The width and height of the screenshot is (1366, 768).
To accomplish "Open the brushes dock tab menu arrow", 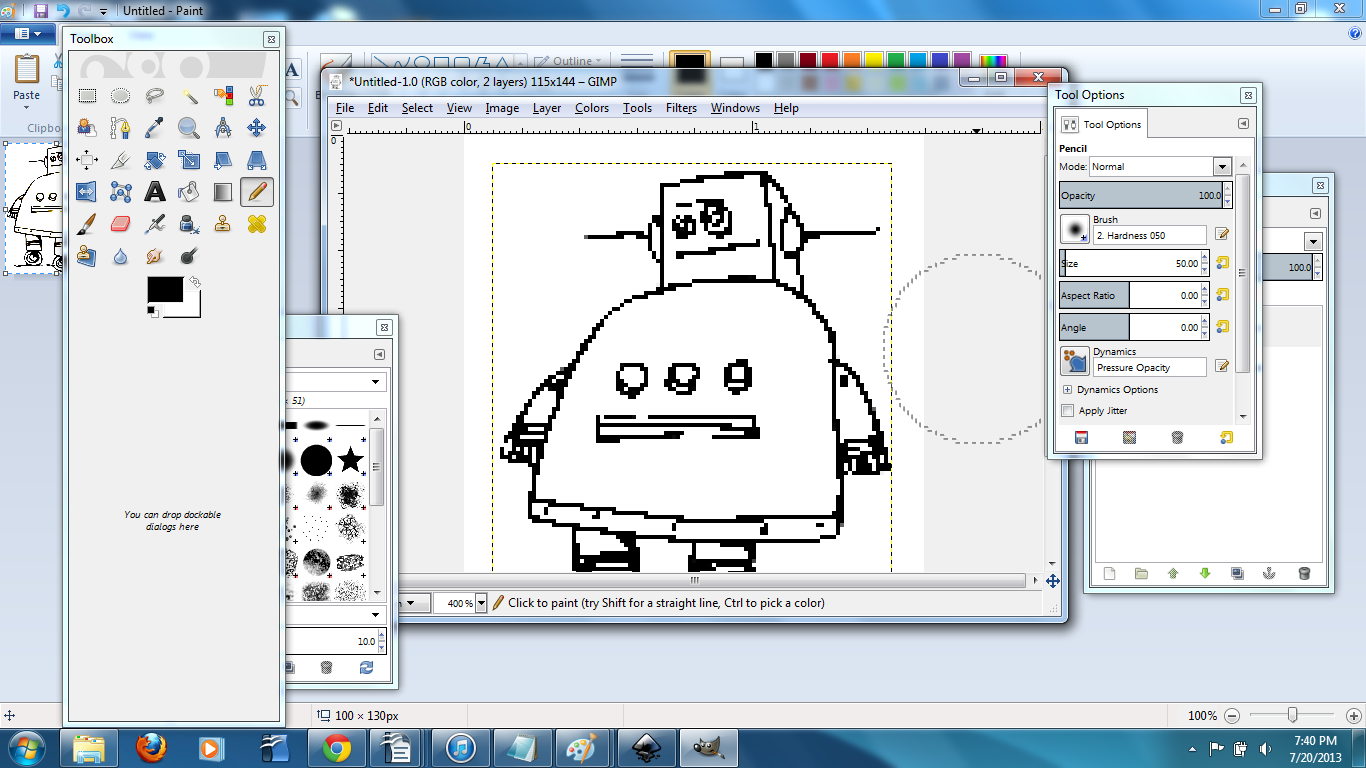I will pyautogui.click(x=379, y=355).
